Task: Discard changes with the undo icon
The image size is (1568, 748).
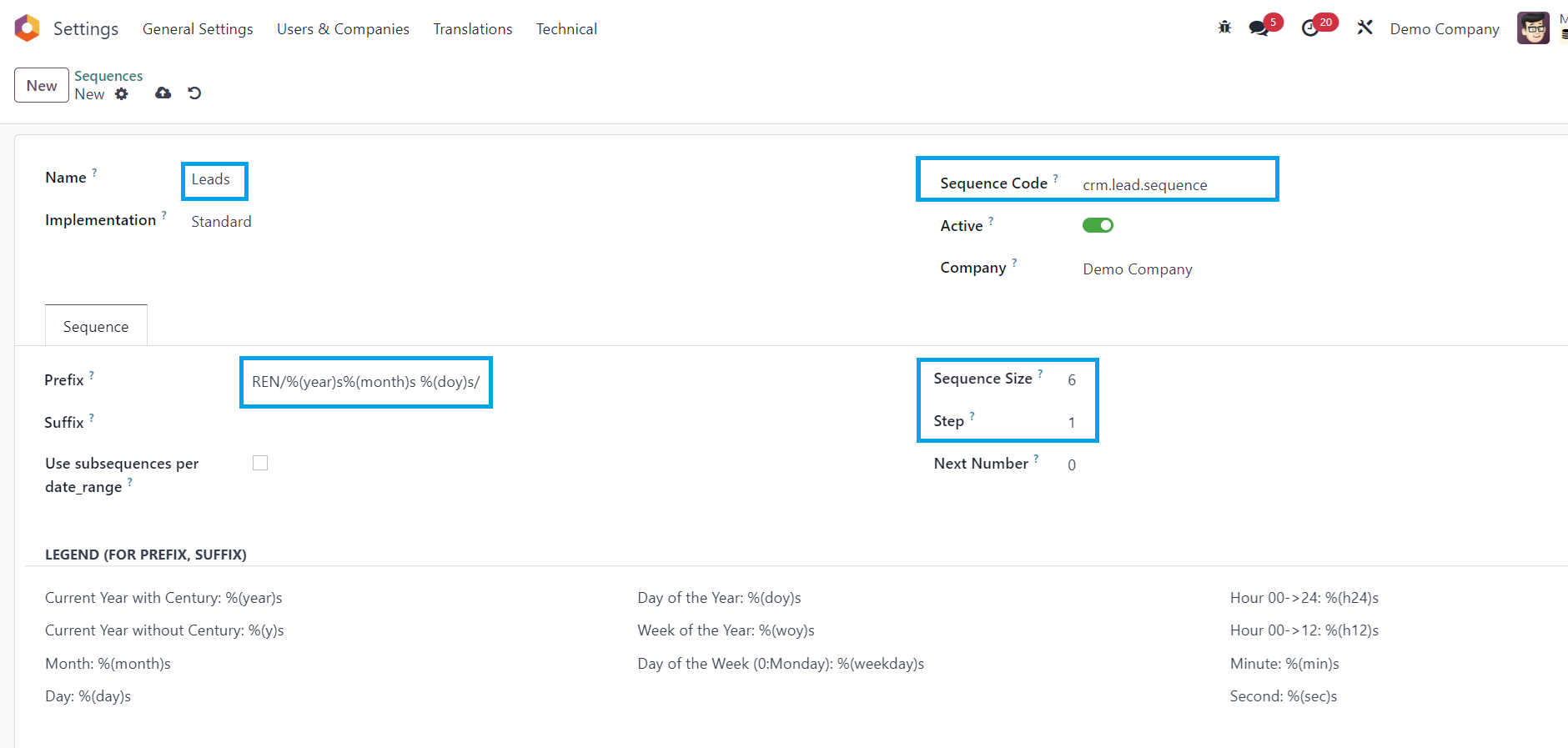Action: tap(194, 93)
